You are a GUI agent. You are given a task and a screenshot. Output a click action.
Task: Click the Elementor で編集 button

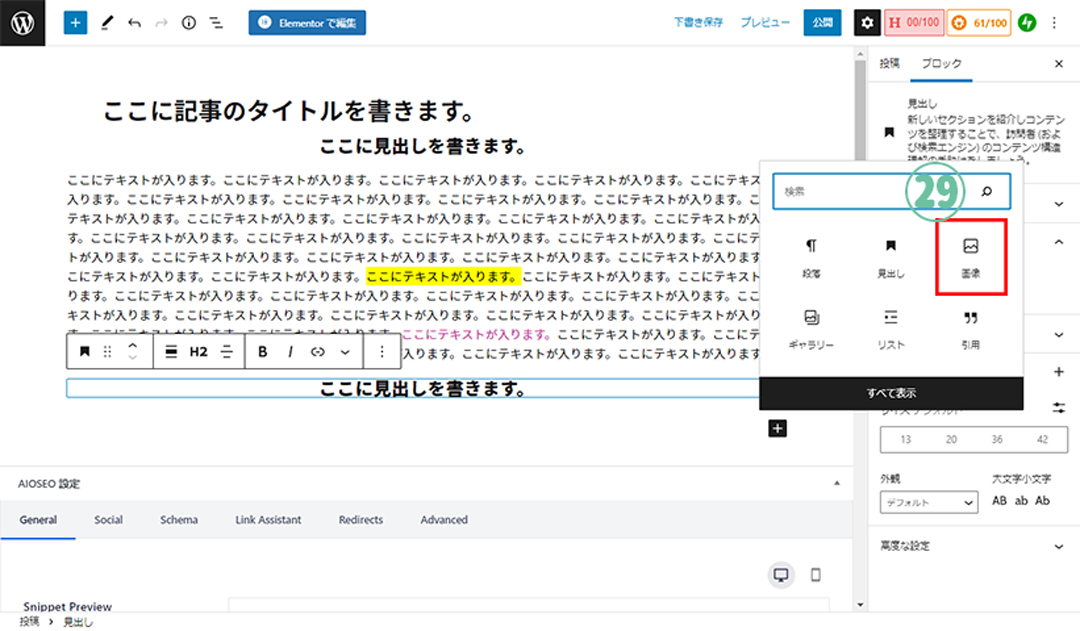click(x=307, y=22)
